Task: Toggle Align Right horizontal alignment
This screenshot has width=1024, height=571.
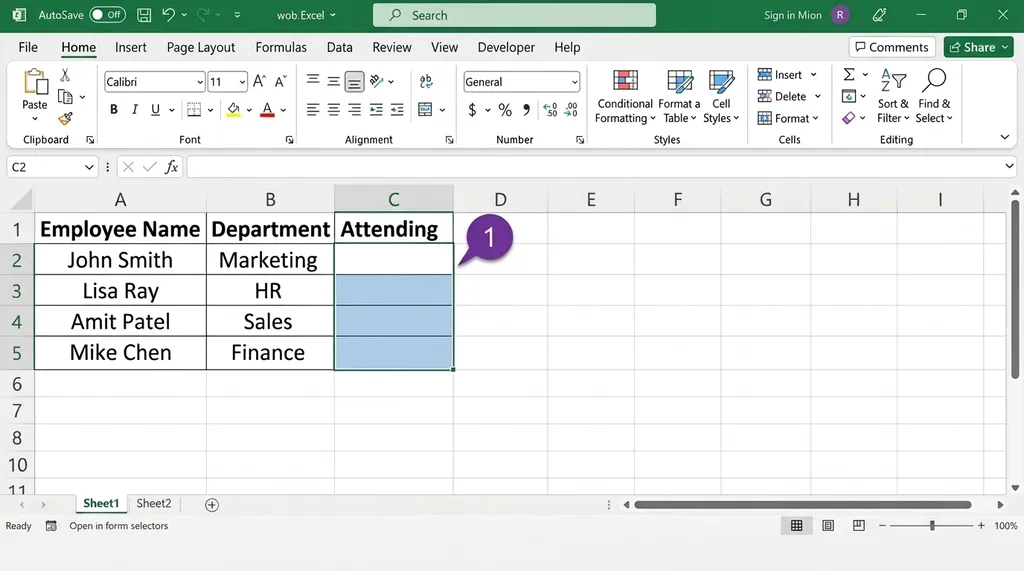Action: [355, 110]
